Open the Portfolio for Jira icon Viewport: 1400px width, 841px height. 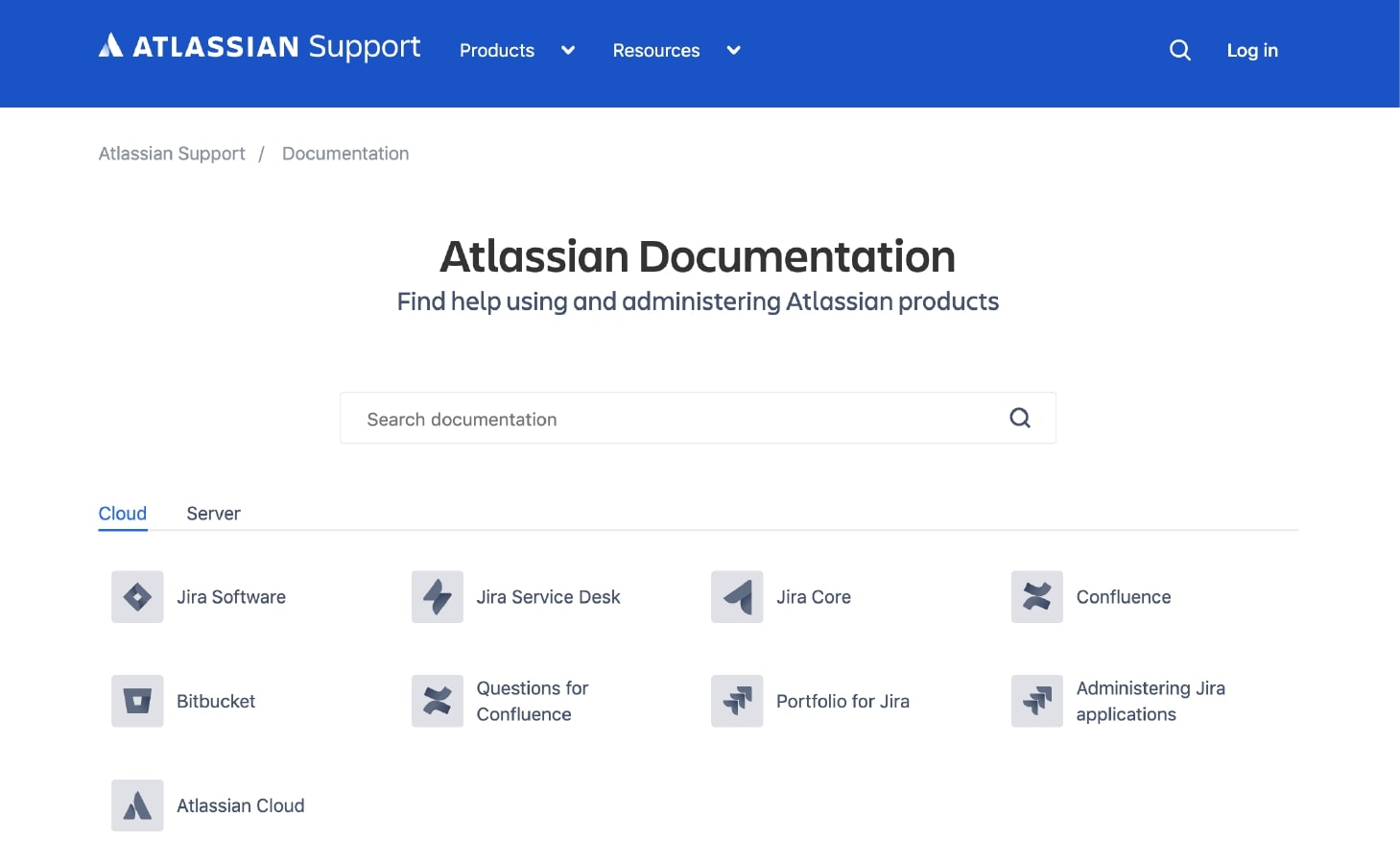737,701
